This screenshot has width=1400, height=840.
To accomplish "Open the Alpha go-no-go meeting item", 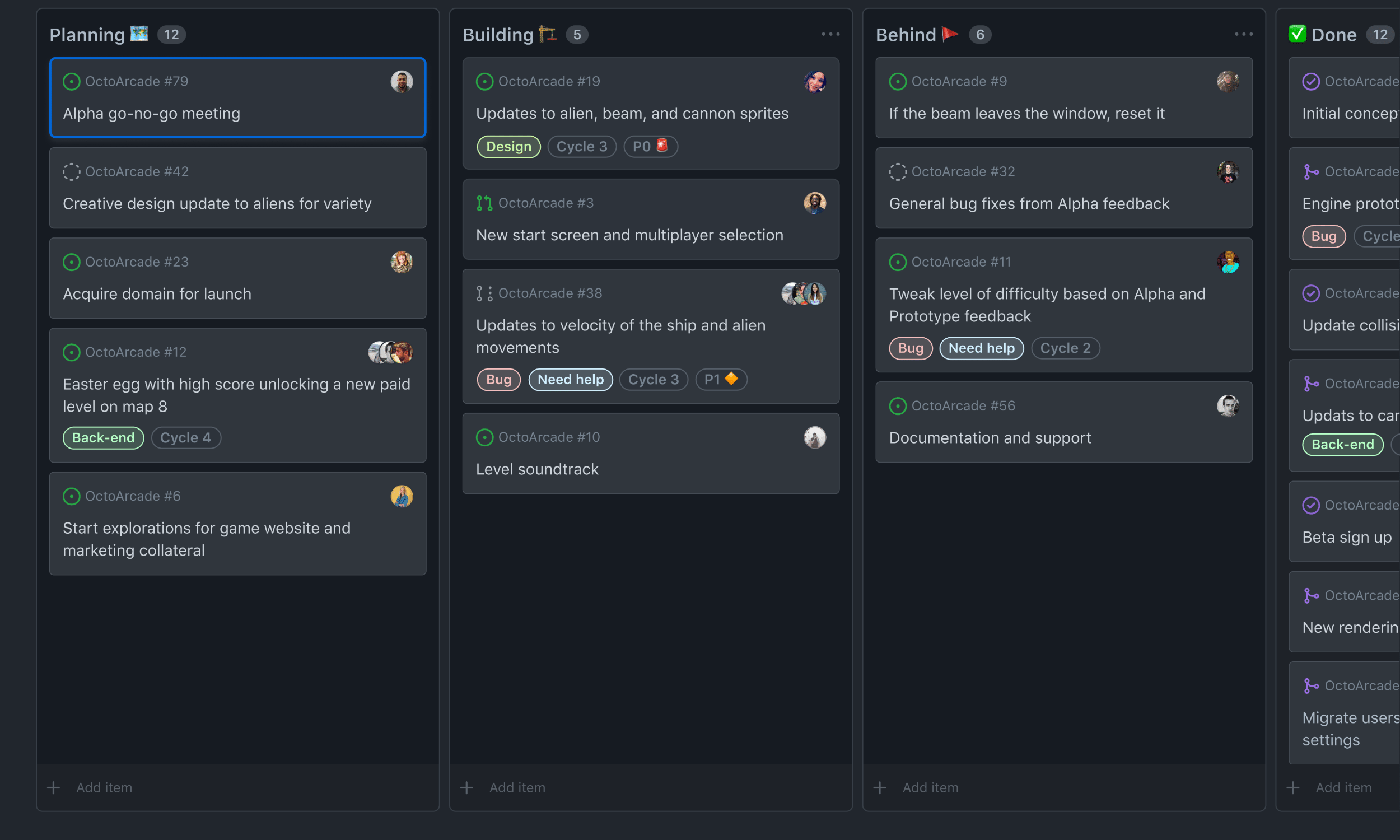I will point(151,113).
